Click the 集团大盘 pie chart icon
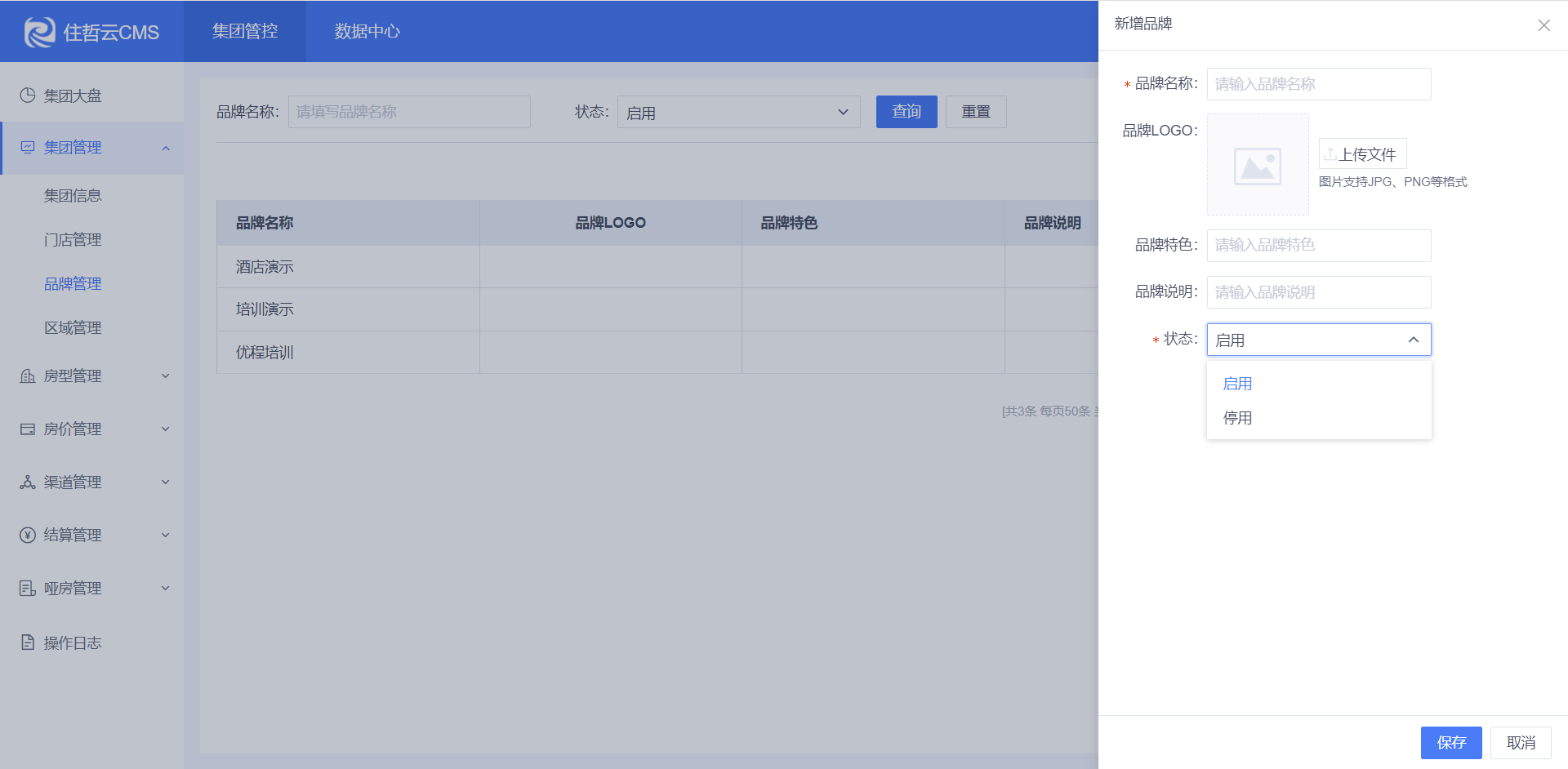Image resolution: width=1568 pixels, height=769 pixels. [x=28, y=96]
